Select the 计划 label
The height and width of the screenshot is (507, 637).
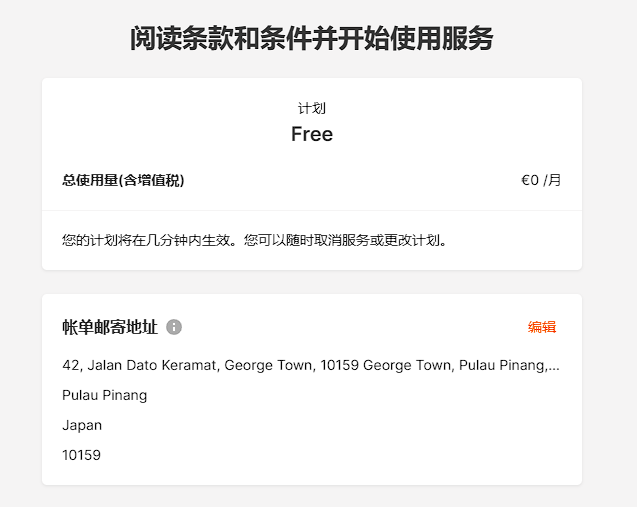[312, 108]
